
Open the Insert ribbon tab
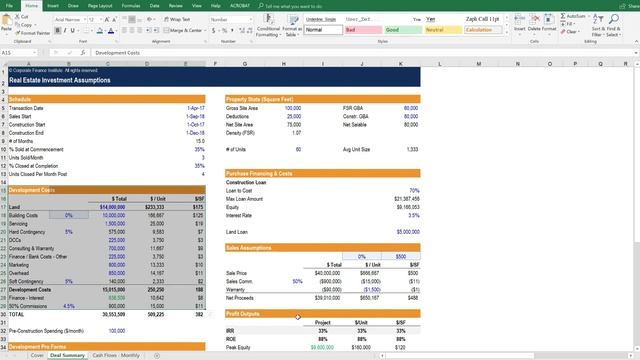[x=53, y=6]
